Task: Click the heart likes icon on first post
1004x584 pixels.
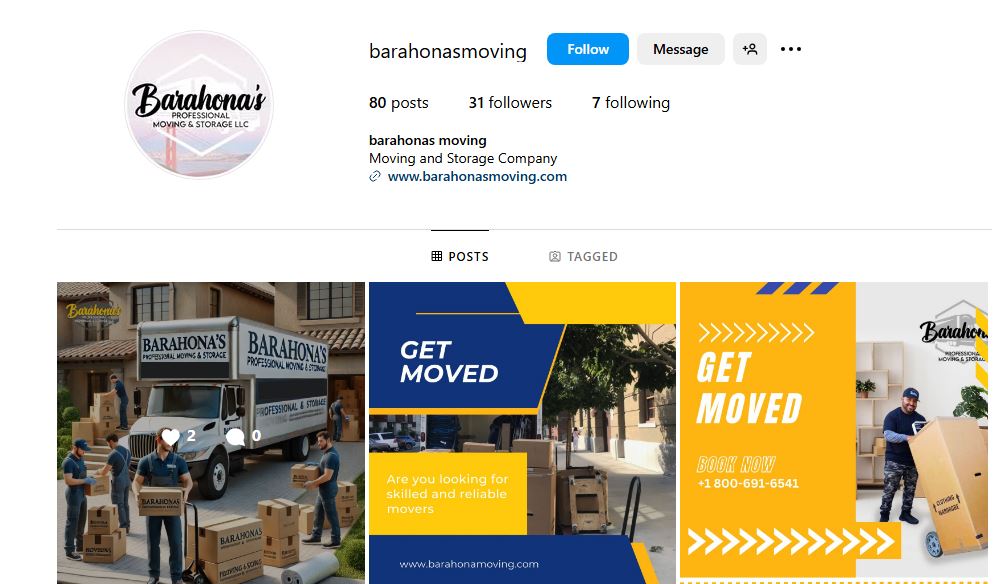Action: (x=170, y=437)
